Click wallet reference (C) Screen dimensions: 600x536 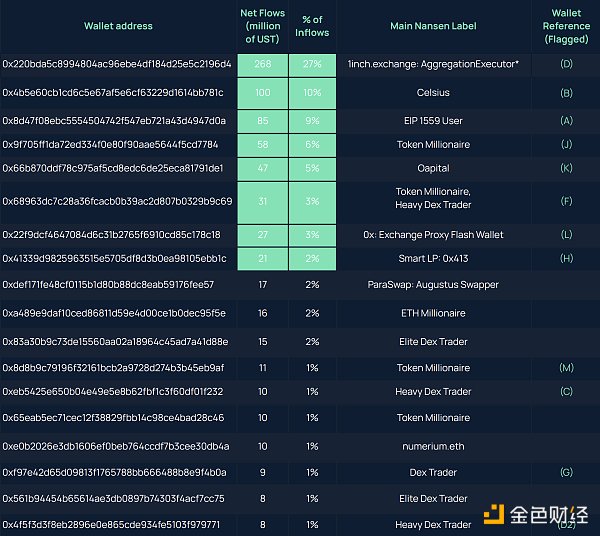pyautogui.click(x=566, y=392)
